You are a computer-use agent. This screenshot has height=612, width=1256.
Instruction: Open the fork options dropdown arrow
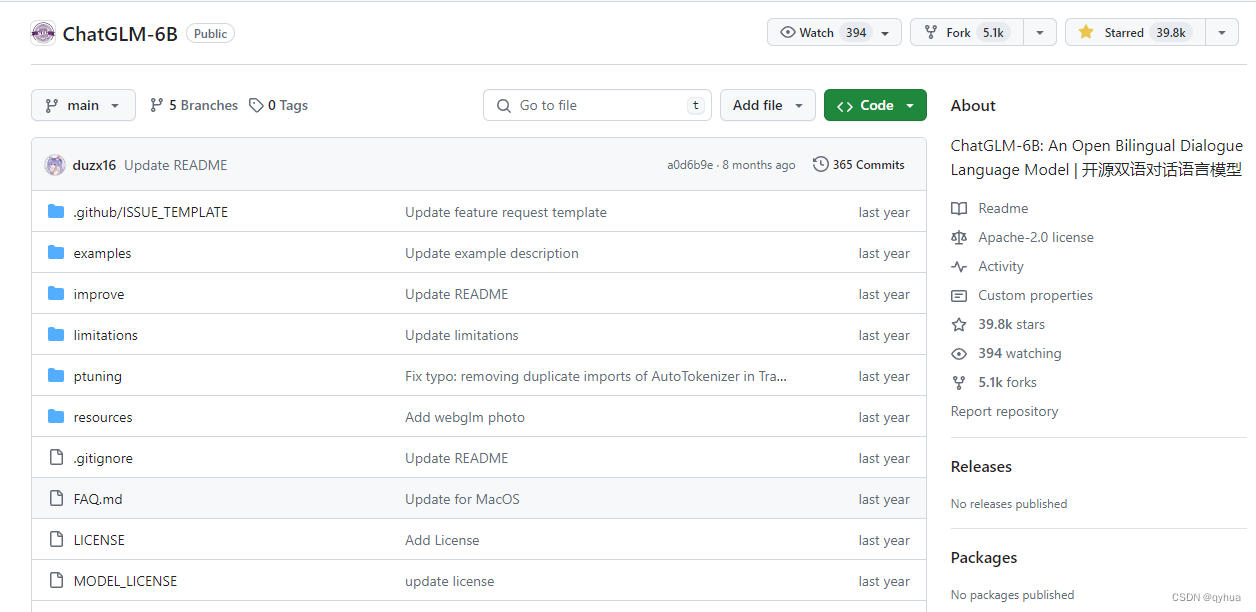(x=1040, y=32)
